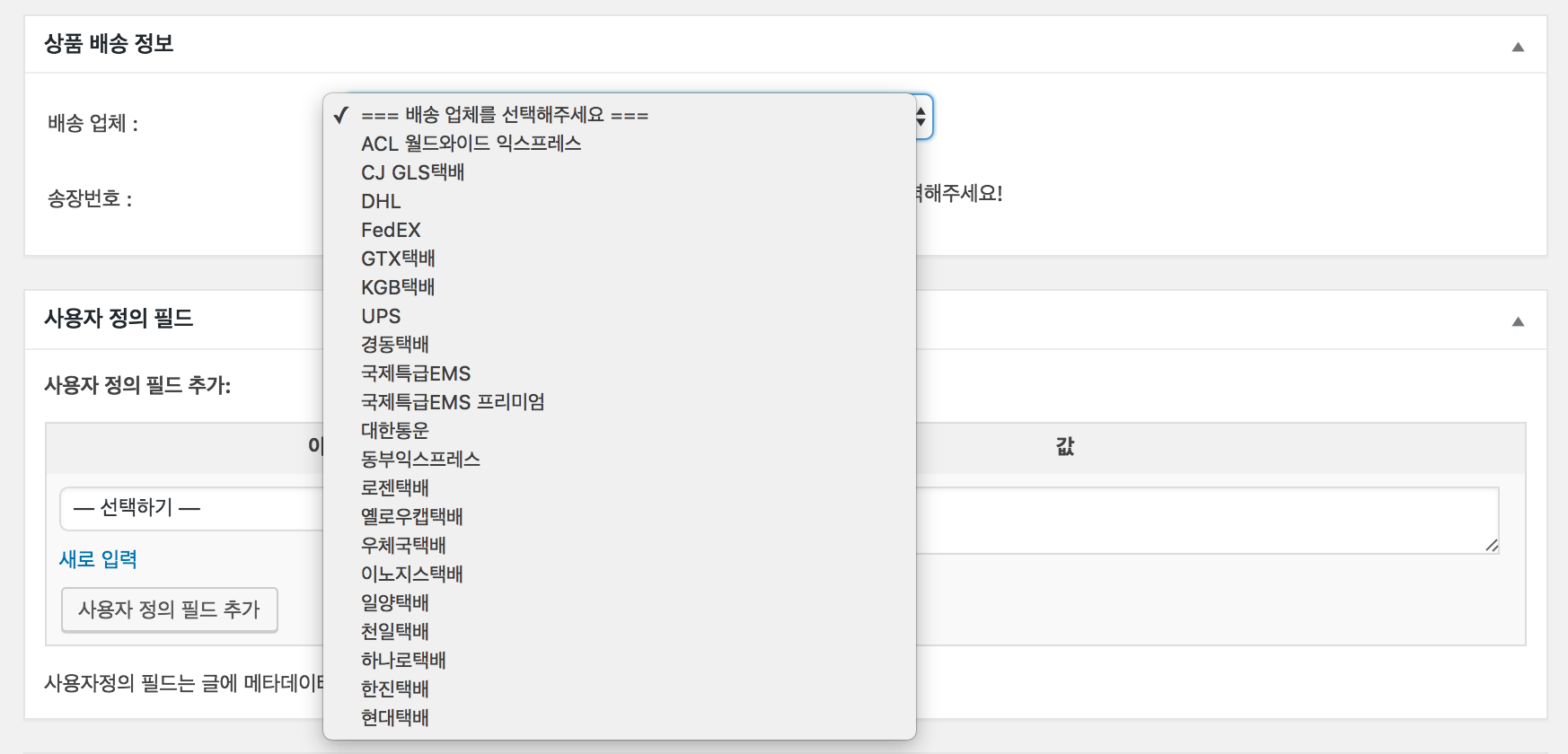
Task: Click the 값 column header
Action: pos(1065,446)
